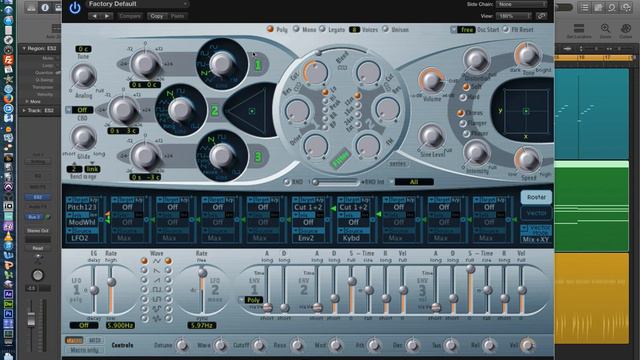The width and height of the screenshot is (640, 360).
Task: Click the effect Intensity knob
Action: [x=476, y=152]
